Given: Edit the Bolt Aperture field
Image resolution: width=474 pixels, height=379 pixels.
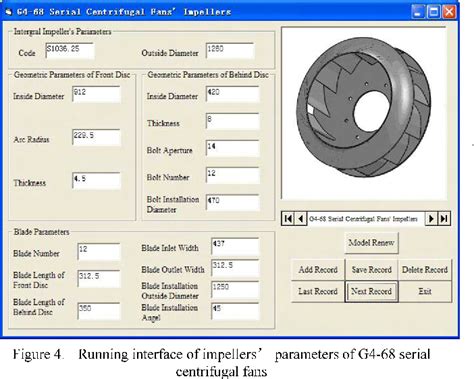Looking at the screenshot, I should coord(232,148).
